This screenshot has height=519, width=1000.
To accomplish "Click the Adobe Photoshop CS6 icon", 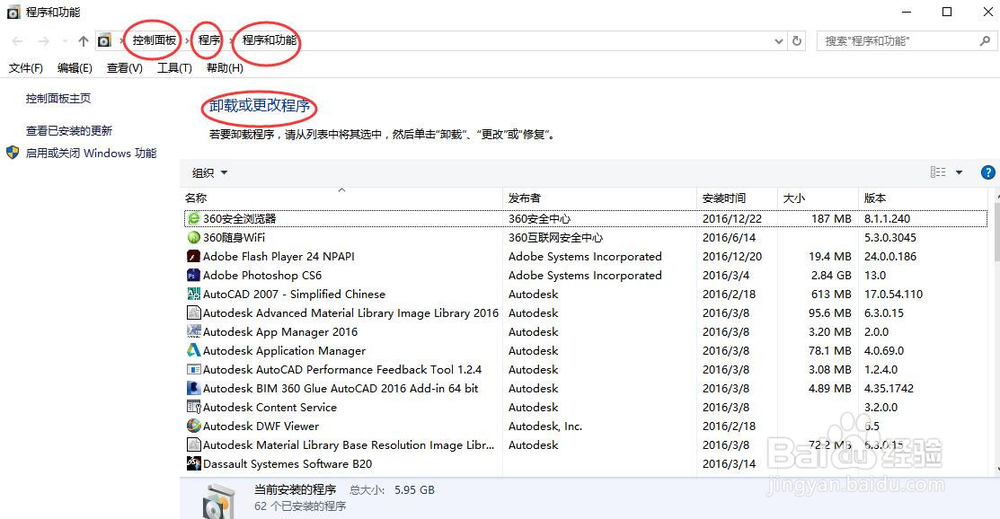I will pos(194,275).
